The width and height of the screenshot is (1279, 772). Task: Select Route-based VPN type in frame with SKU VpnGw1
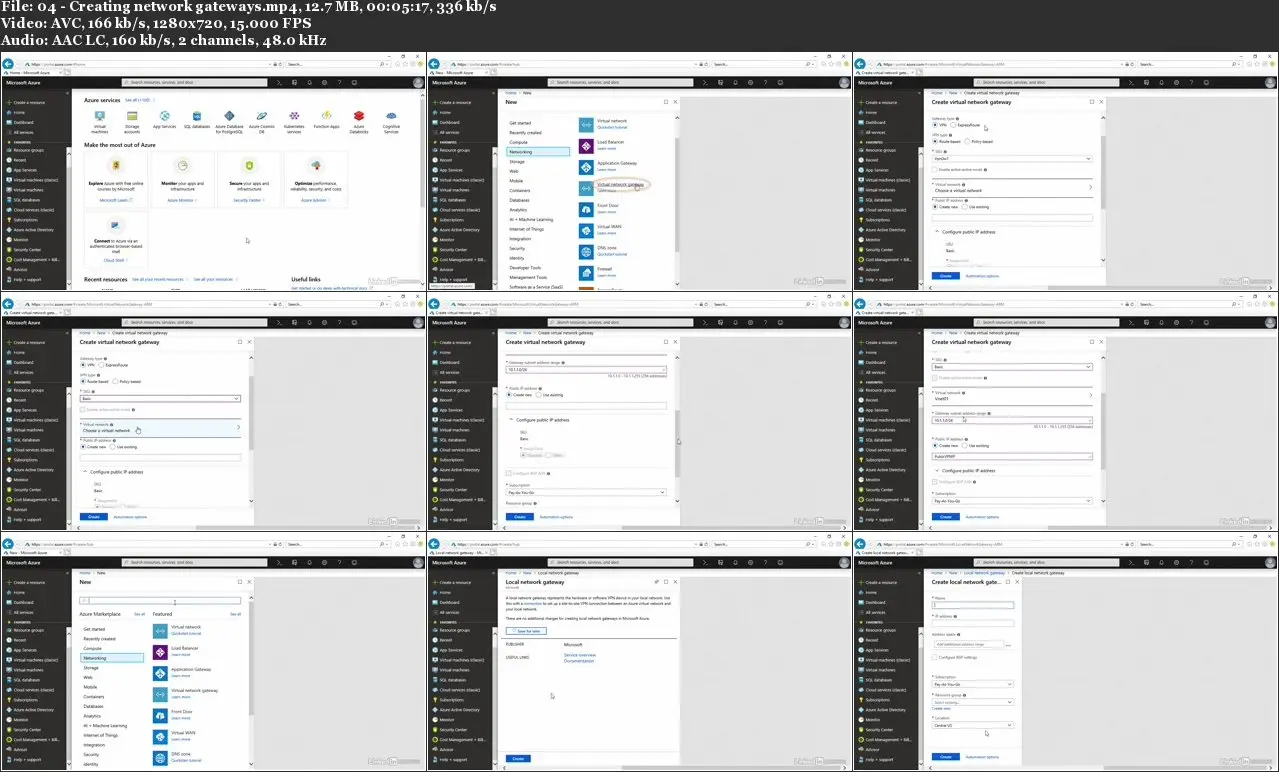click(935, 142)
